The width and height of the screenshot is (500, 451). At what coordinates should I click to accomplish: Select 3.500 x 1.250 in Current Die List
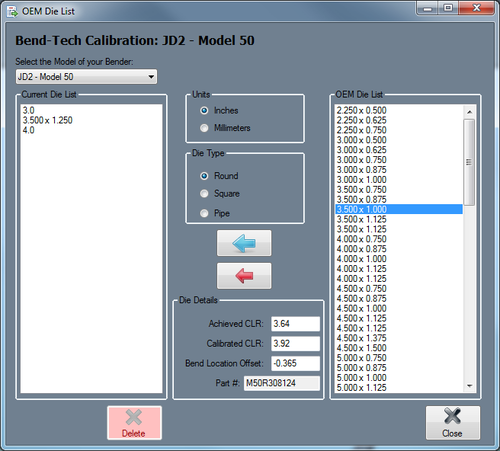tap(91, 120)
